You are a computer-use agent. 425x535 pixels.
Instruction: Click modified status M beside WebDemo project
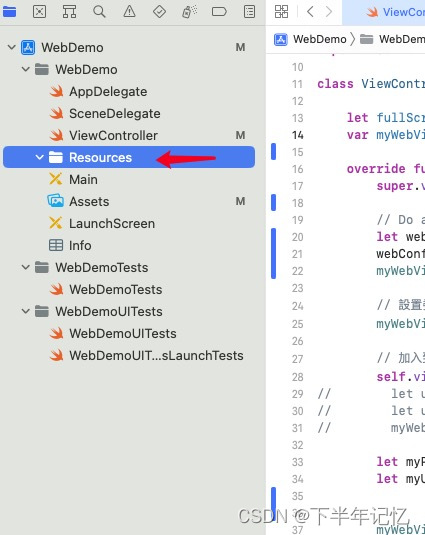240,47
